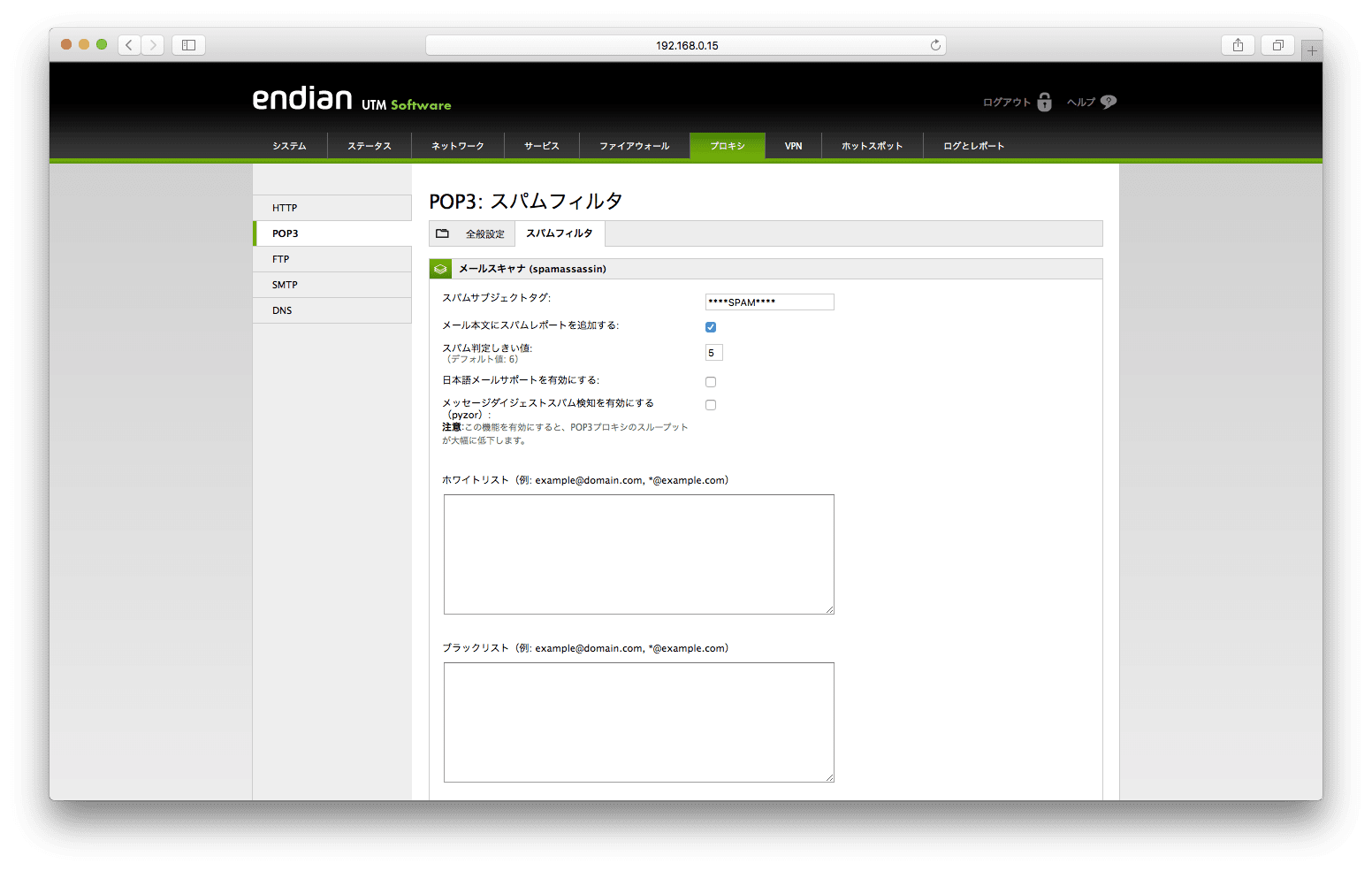1372x871 pixels.
Task: Select POP3 in the proxy sidebar
Action: tap(332, 233)
